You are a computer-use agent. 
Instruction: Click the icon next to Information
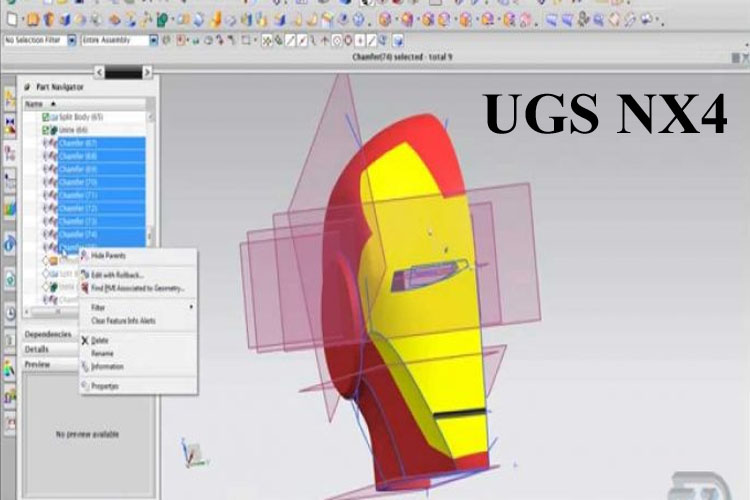click(85, 367)
